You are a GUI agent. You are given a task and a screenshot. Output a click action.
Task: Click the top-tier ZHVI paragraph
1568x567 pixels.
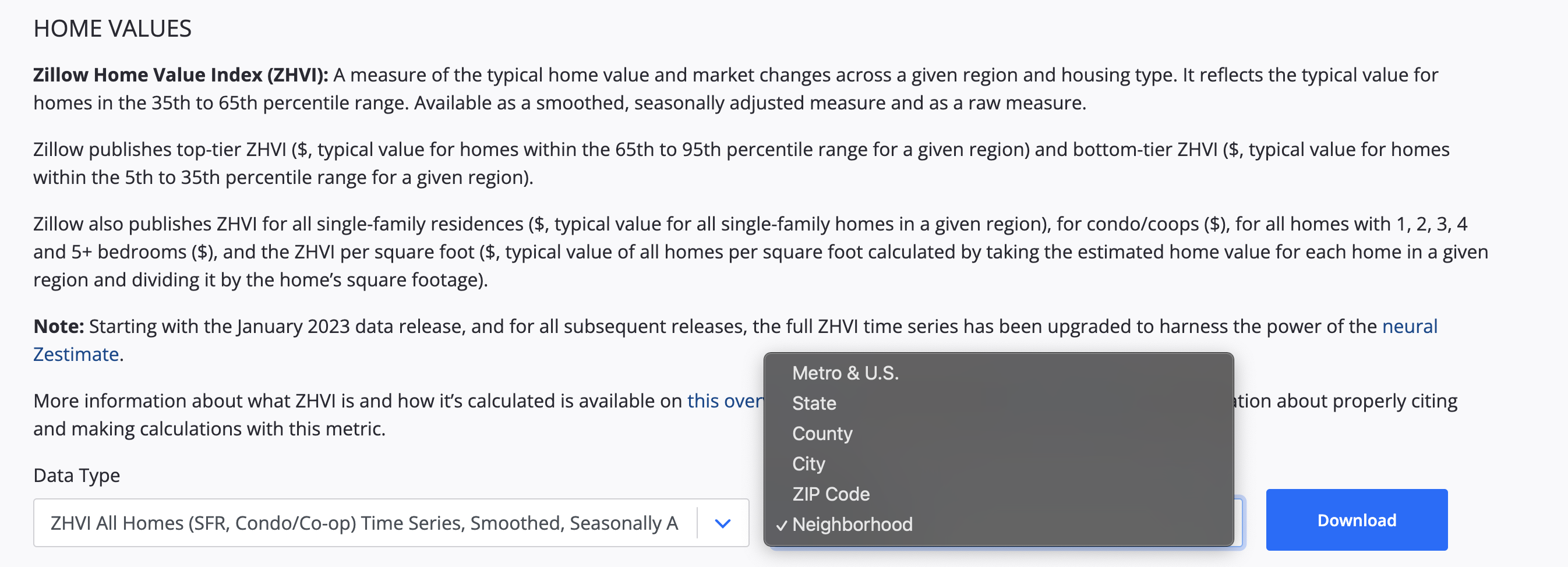pyautogui.click(x=741, y=163)
